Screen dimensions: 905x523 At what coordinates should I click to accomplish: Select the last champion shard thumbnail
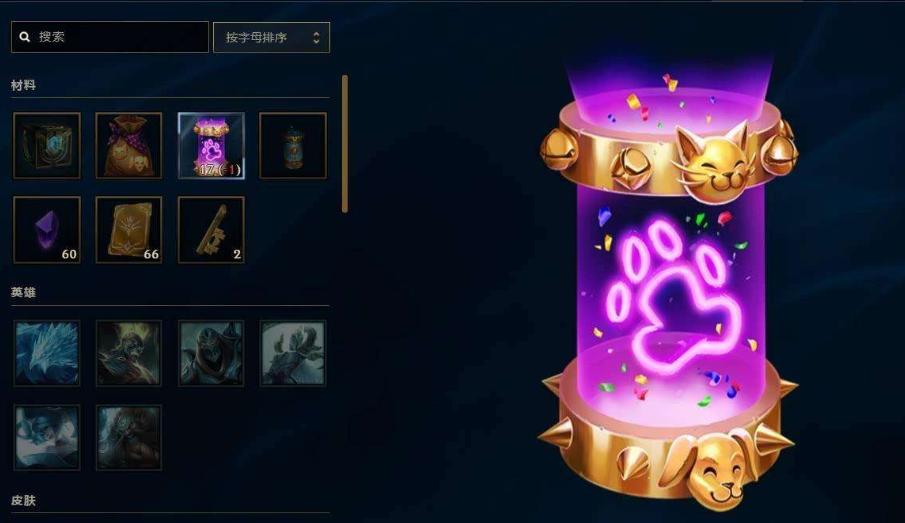tap(129, 437)
